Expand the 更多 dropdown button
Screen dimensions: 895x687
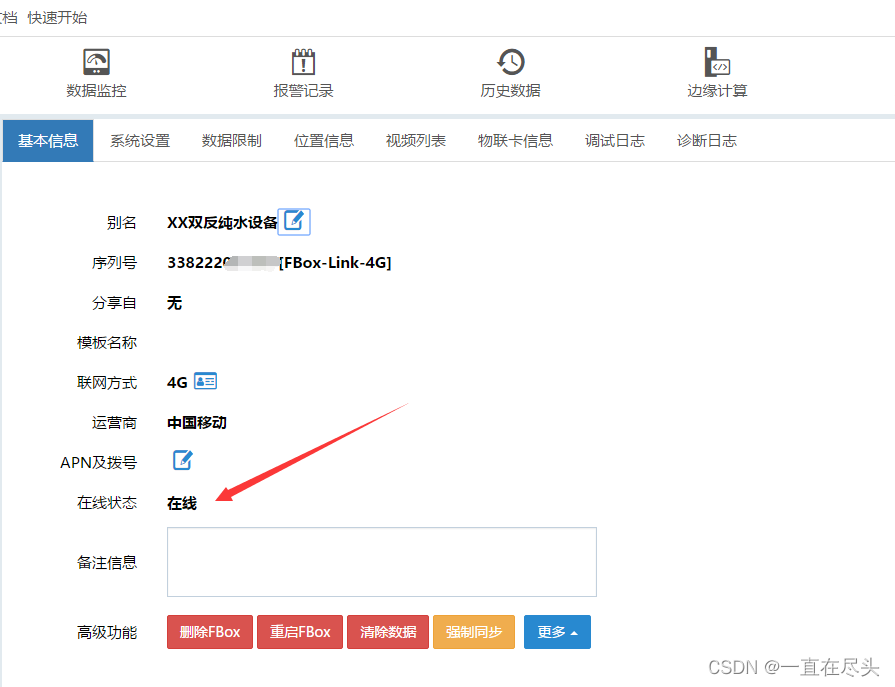[x=557, y=632]
